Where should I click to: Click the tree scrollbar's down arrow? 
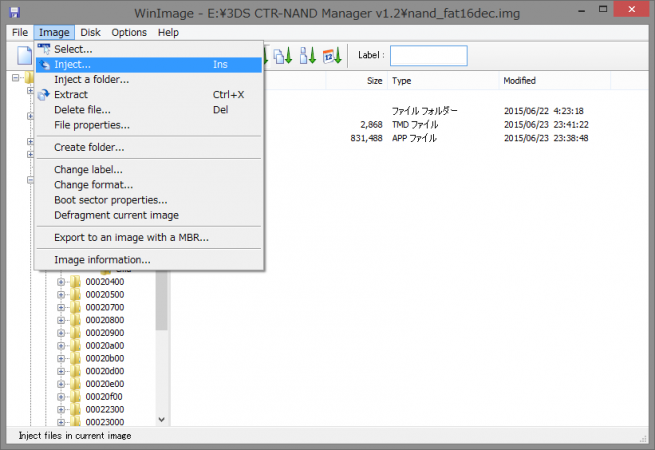tap(161, 421)
